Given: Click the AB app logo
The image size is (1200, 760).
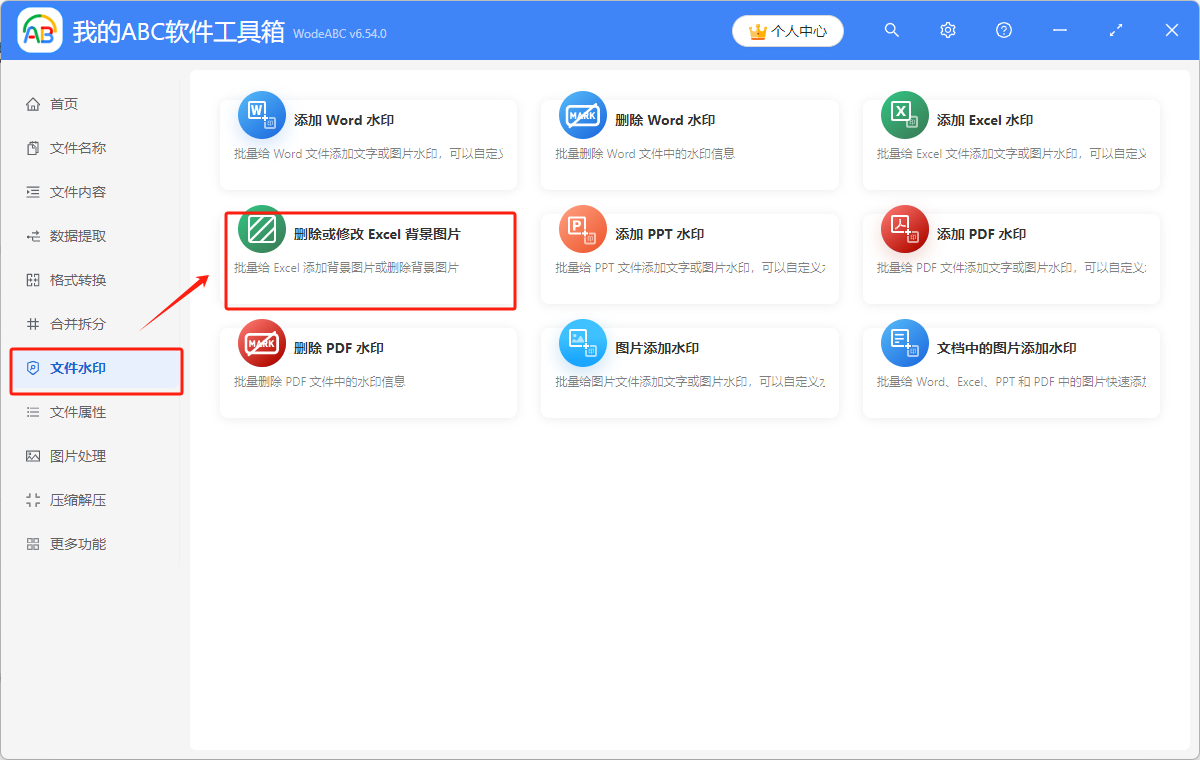Looking at the screenshot, I should pos(39,30).
